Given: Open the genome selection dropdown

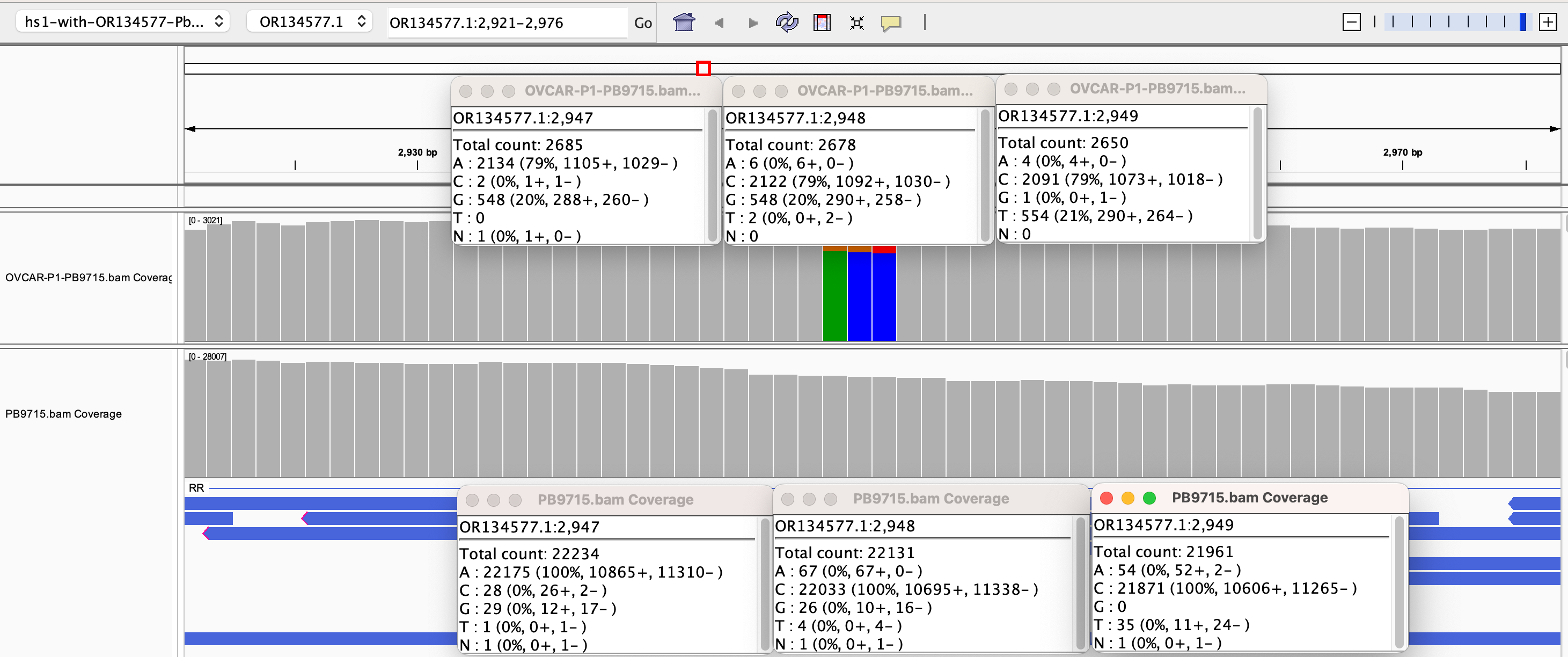Looking at the screenshot, I should (x=123, y=22).
